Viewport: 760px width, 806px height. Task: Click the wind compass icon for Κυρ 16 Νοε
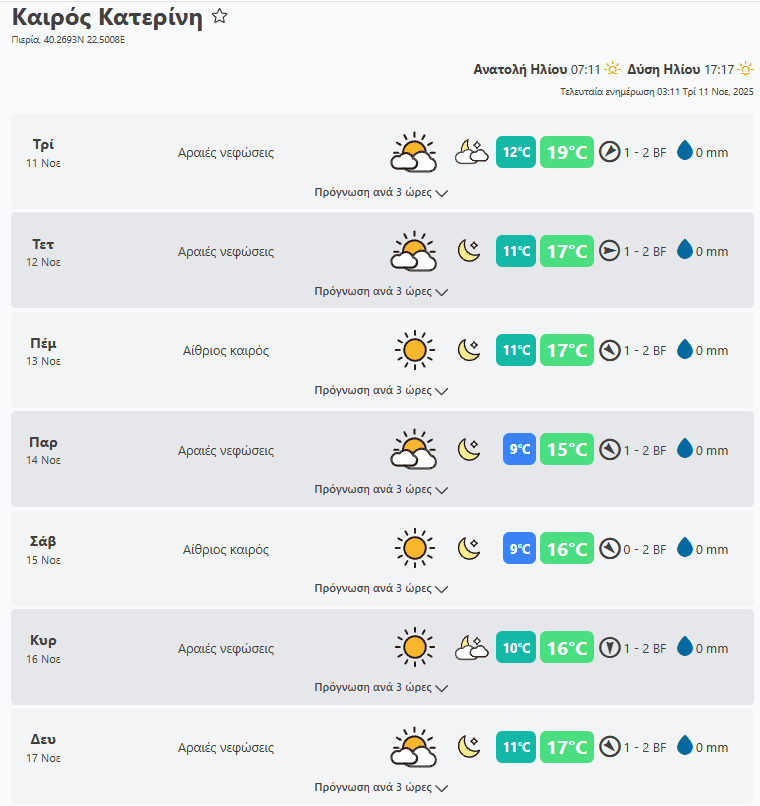tap(610, 648)
